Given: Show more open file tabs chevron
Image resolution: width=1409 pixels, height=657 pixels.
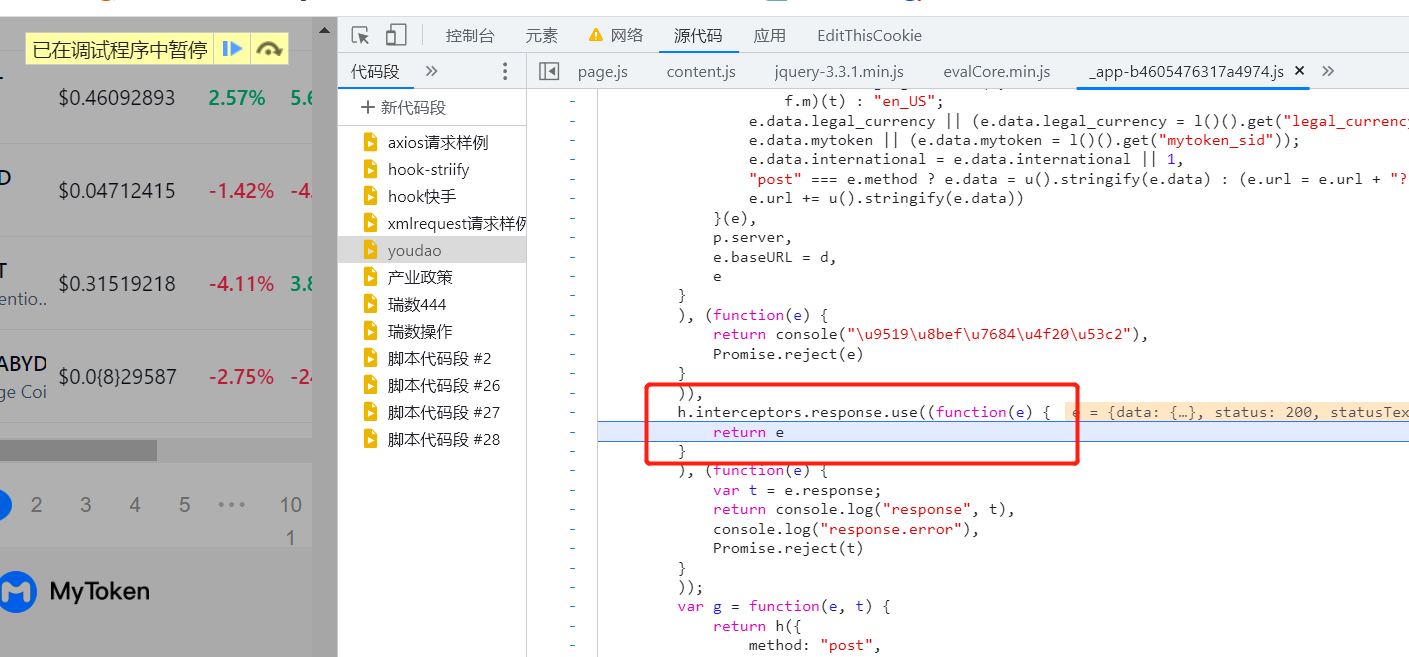Looking at the screenshot, I should [x=1328, y=71].
